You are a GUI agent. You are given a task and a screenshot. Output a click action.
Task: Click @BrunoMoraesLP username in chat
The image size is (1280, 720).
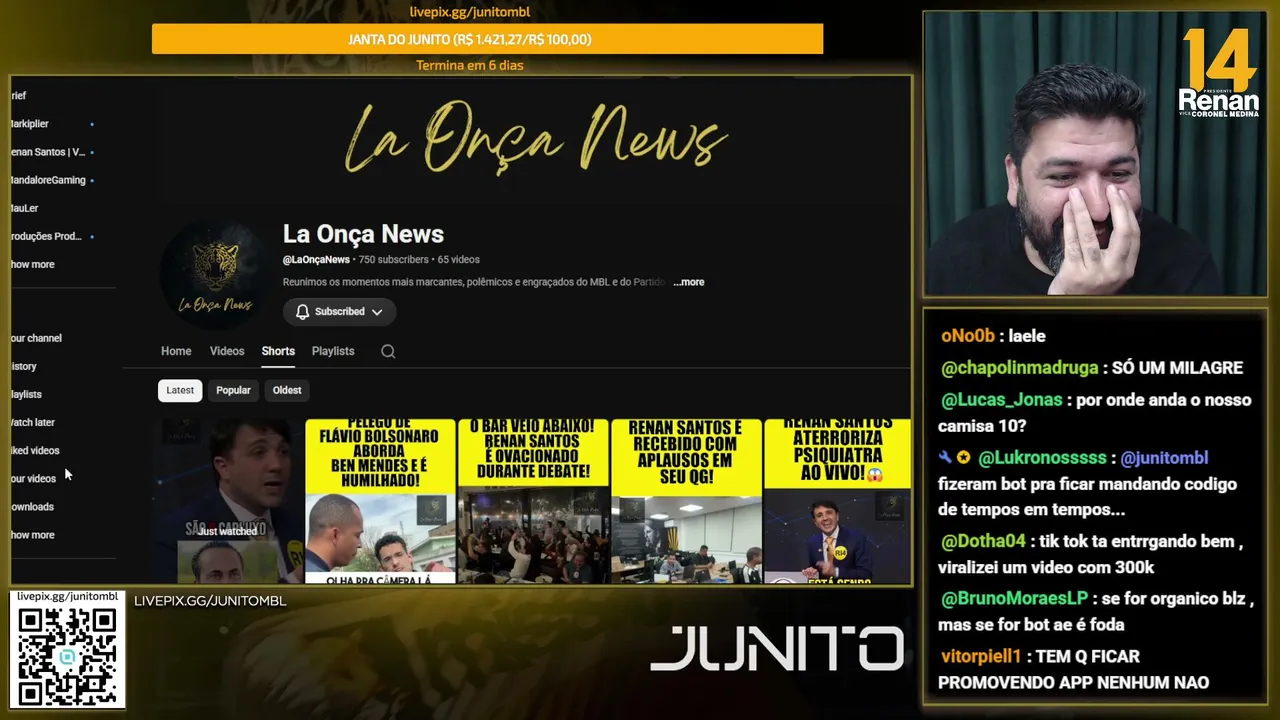1014,599
